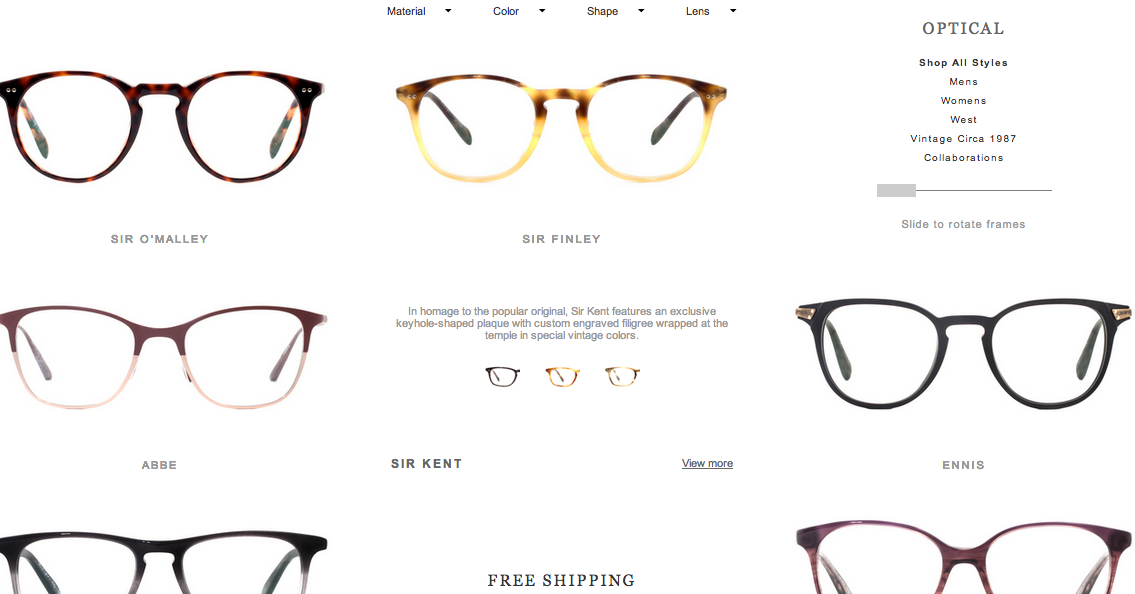
Task: Select the Womens category
Action: pos(963,101)
